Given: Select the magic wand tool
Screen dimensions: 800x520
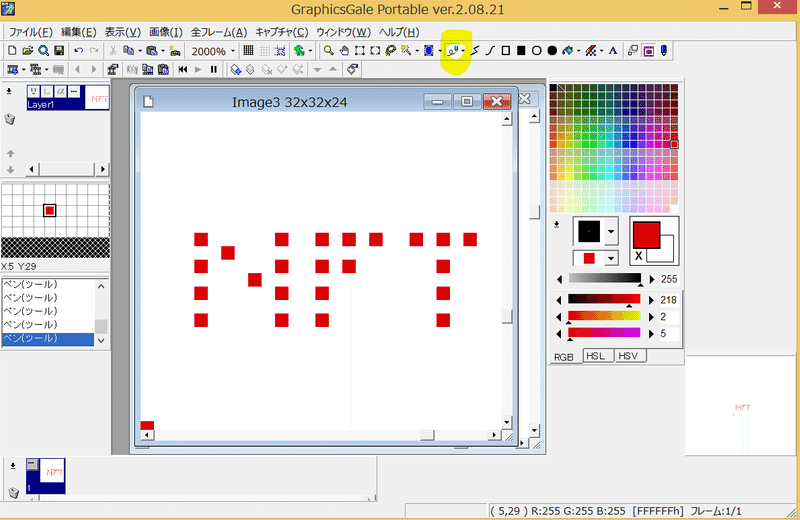Looking at the screenshot, I should (x=406, y=51).
